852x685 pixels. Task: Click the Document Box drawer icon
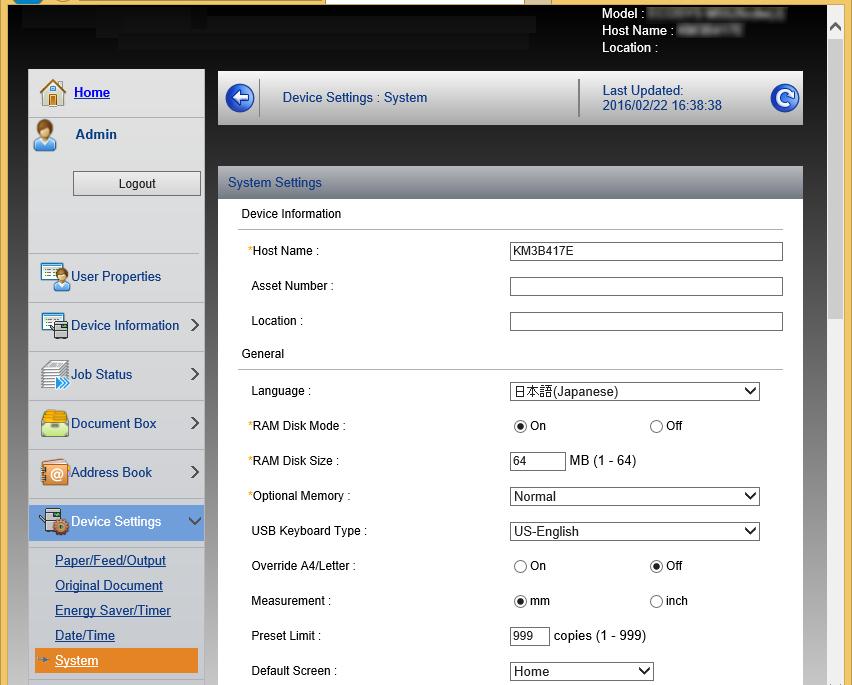[x=54, y=423]
